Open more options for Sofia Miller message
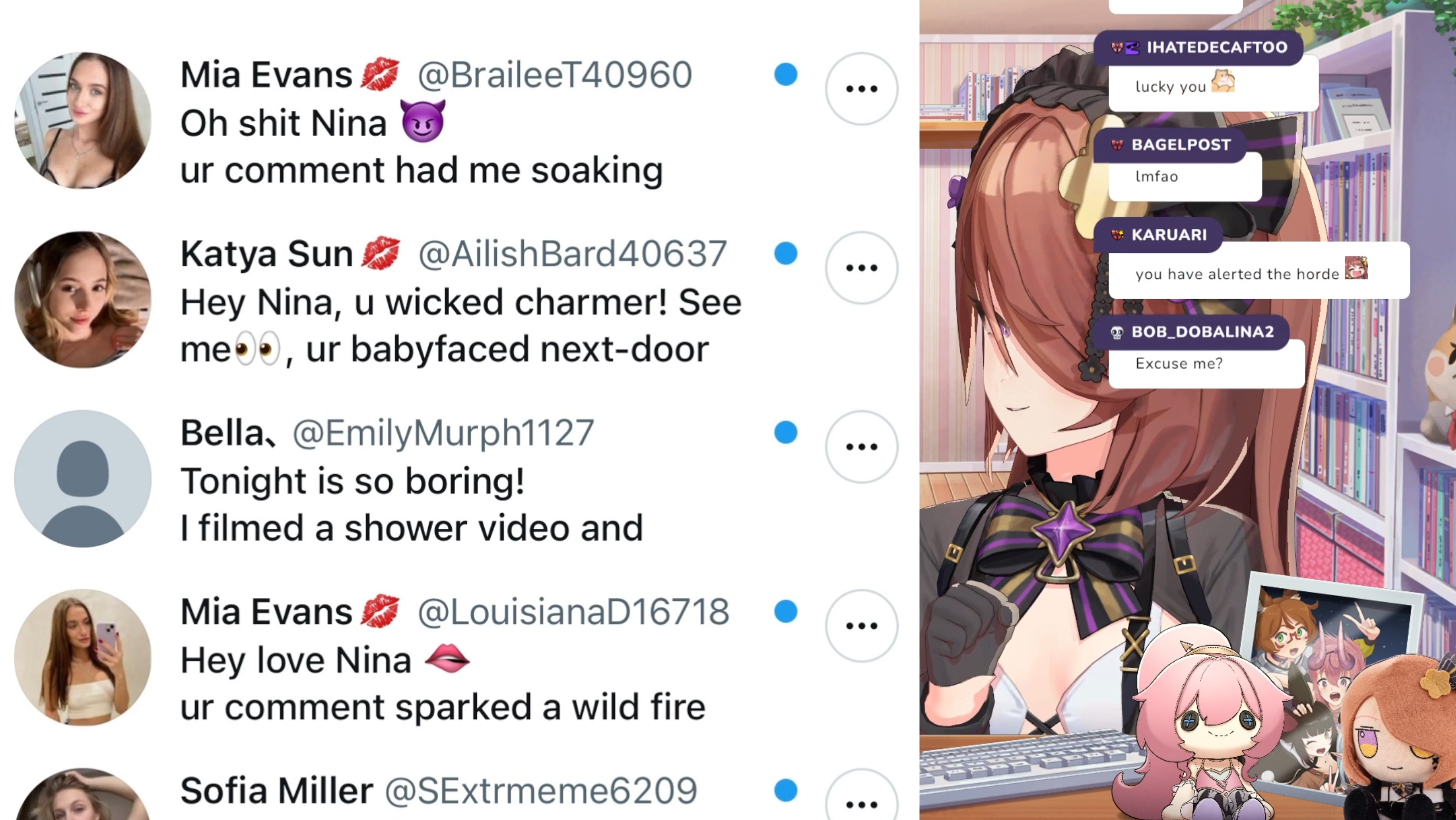Image resolution: width=1456 pixels, height=820 pixels. pyautogui.click(x=861, y=797)
